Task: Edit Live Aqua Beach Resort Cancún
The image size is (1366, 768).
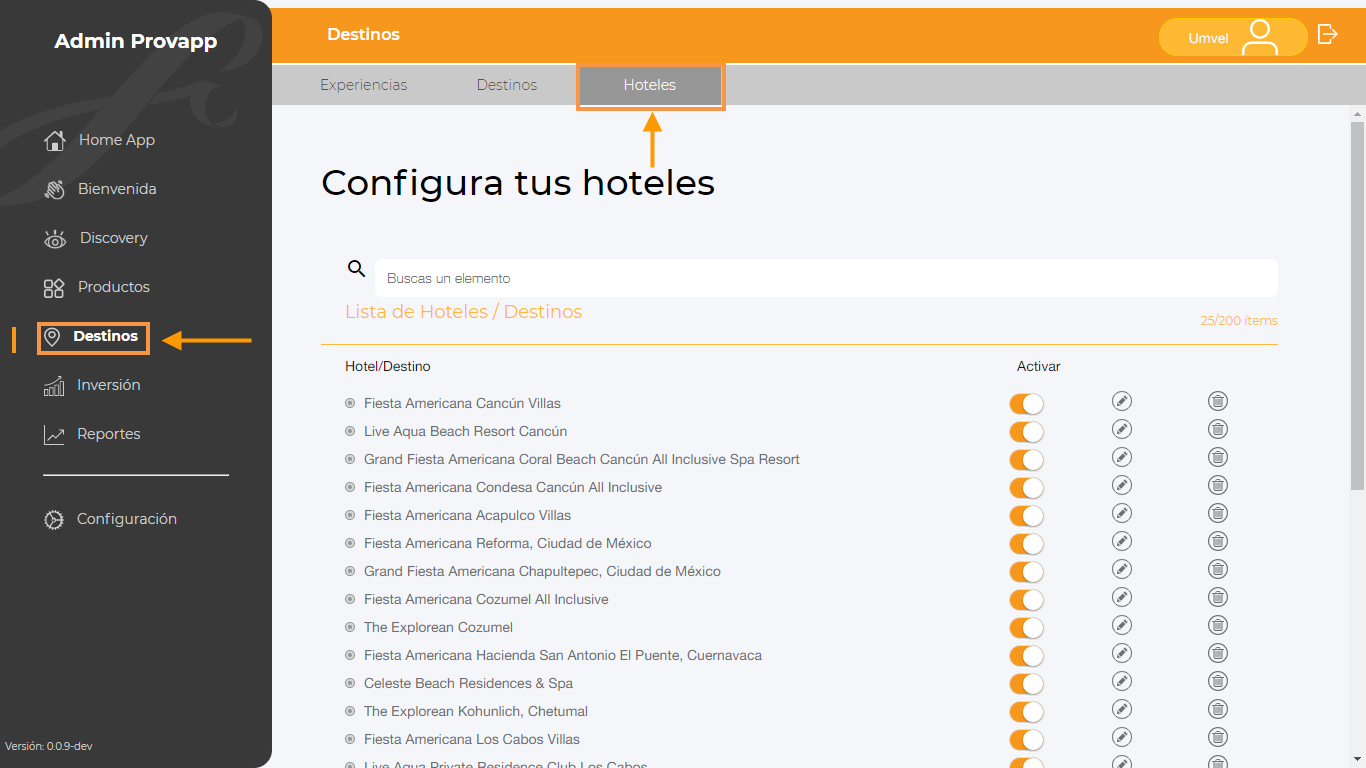Action: (x=1122, y=429)
